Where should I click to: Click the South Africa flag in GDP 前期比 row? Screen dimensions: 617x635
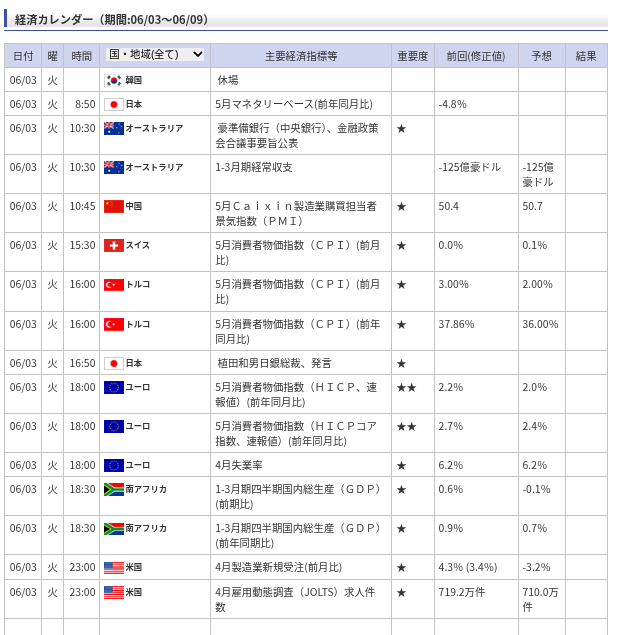tap(114, 490)
